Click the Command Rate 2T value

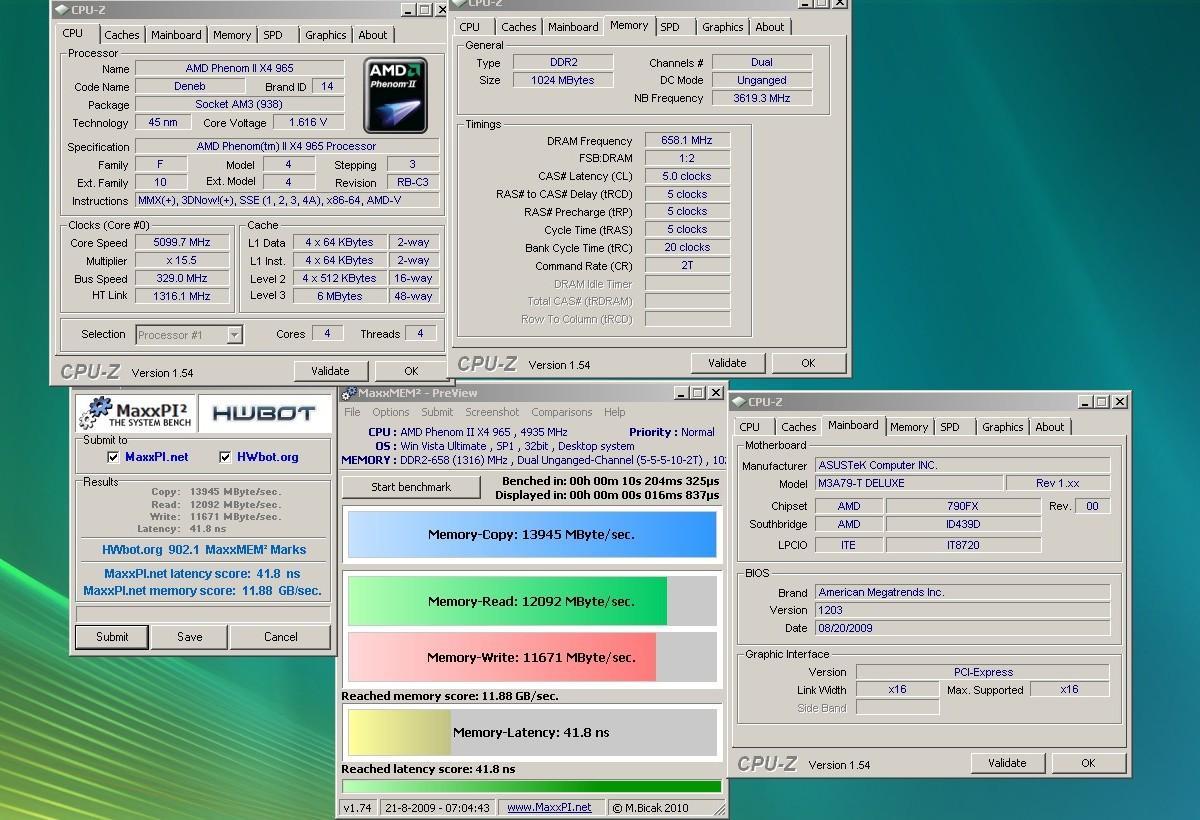687,266
